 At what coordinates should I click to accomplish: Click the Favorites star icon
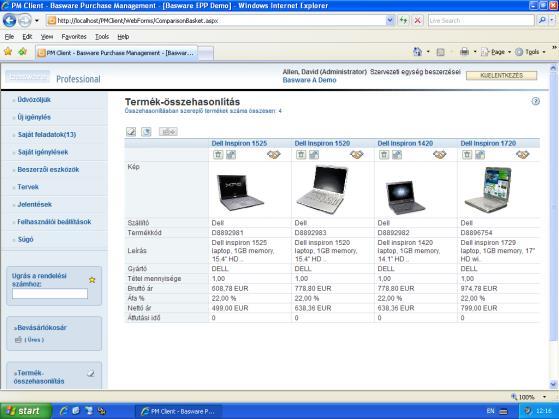(8, 52)
